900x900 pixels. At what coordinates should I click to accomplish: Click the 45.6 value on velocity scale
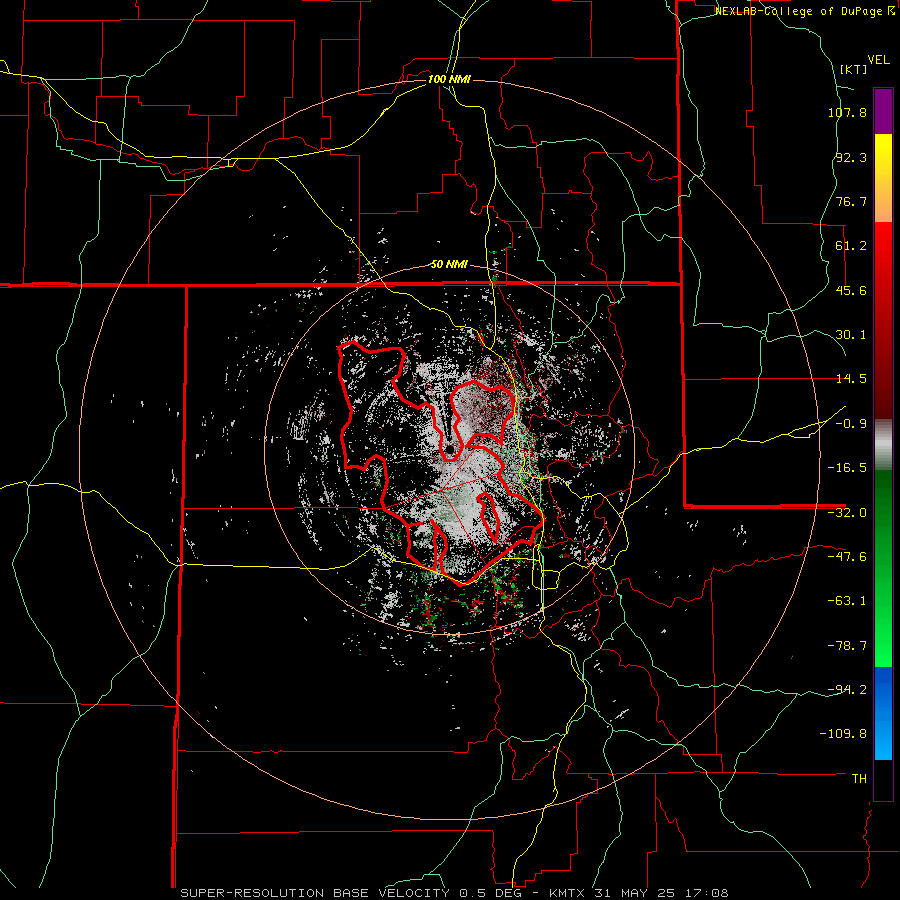coord(851,290)
